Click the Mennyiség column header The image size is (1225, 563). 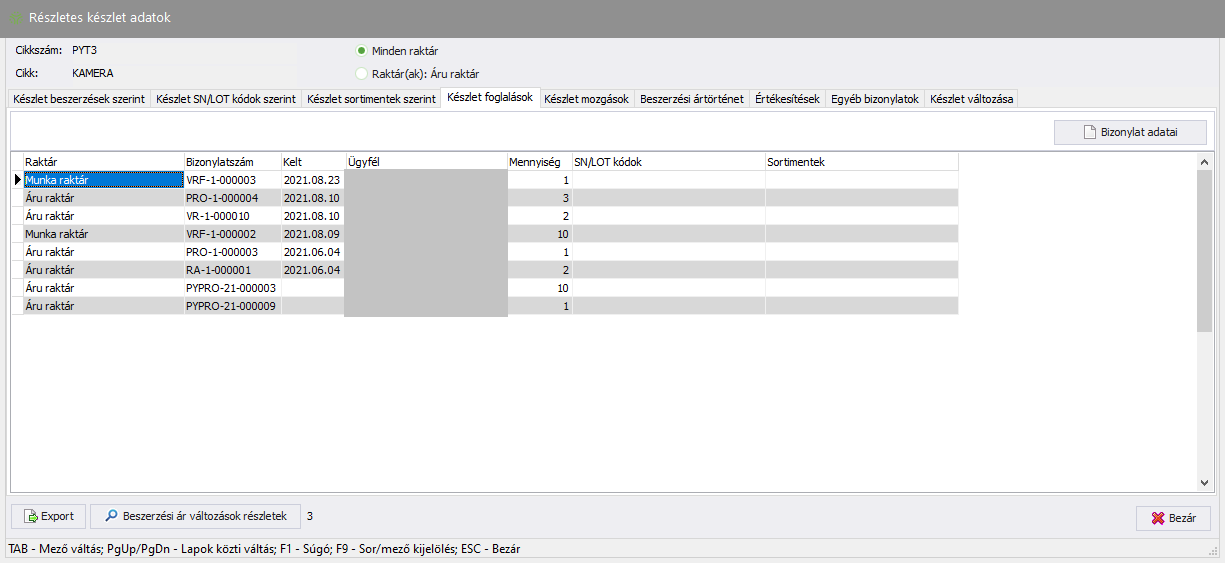(539, 161)
